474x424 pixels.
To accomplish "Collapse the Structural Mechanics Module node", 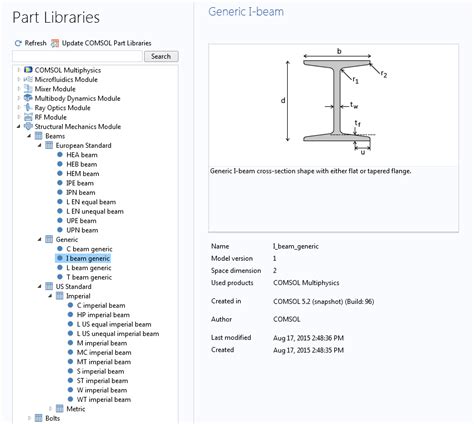I will [x=18, y=126].
